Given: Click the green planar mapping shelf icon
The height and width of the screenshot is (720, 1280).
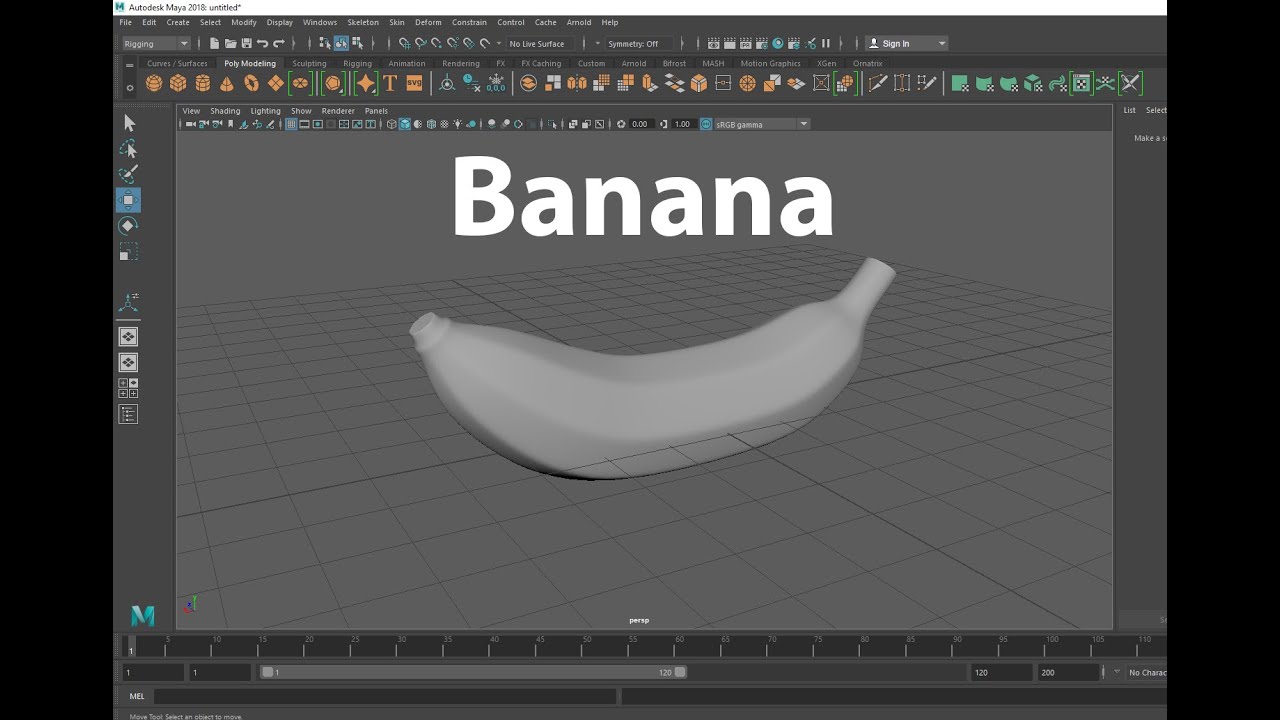Looking at the screenshot, I should (959, 83).
